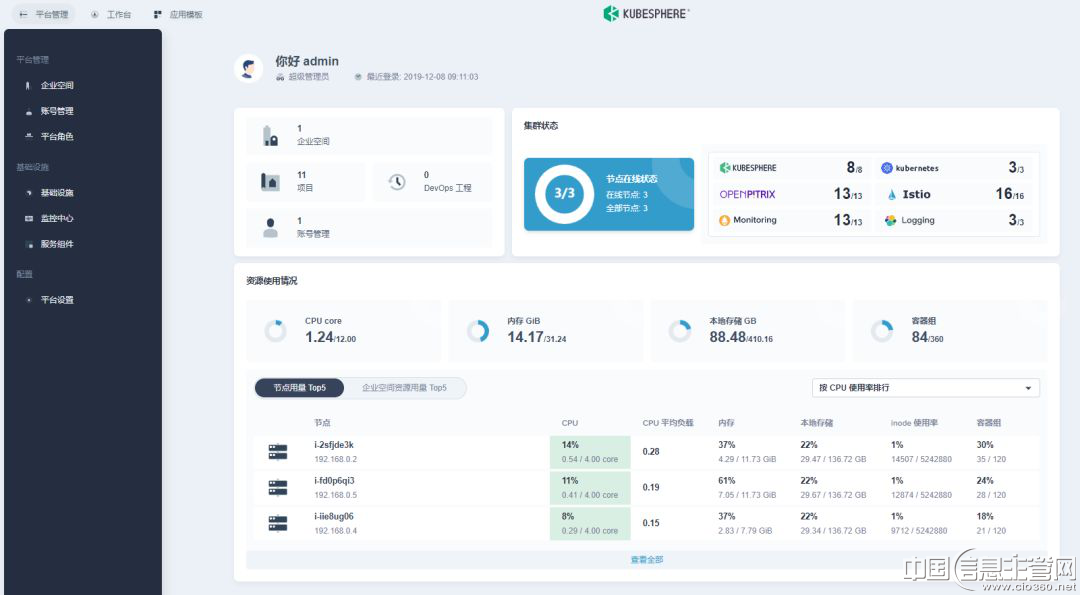Click the 3/3 node online status ring

pyautogui.click(x=564, y=194)
